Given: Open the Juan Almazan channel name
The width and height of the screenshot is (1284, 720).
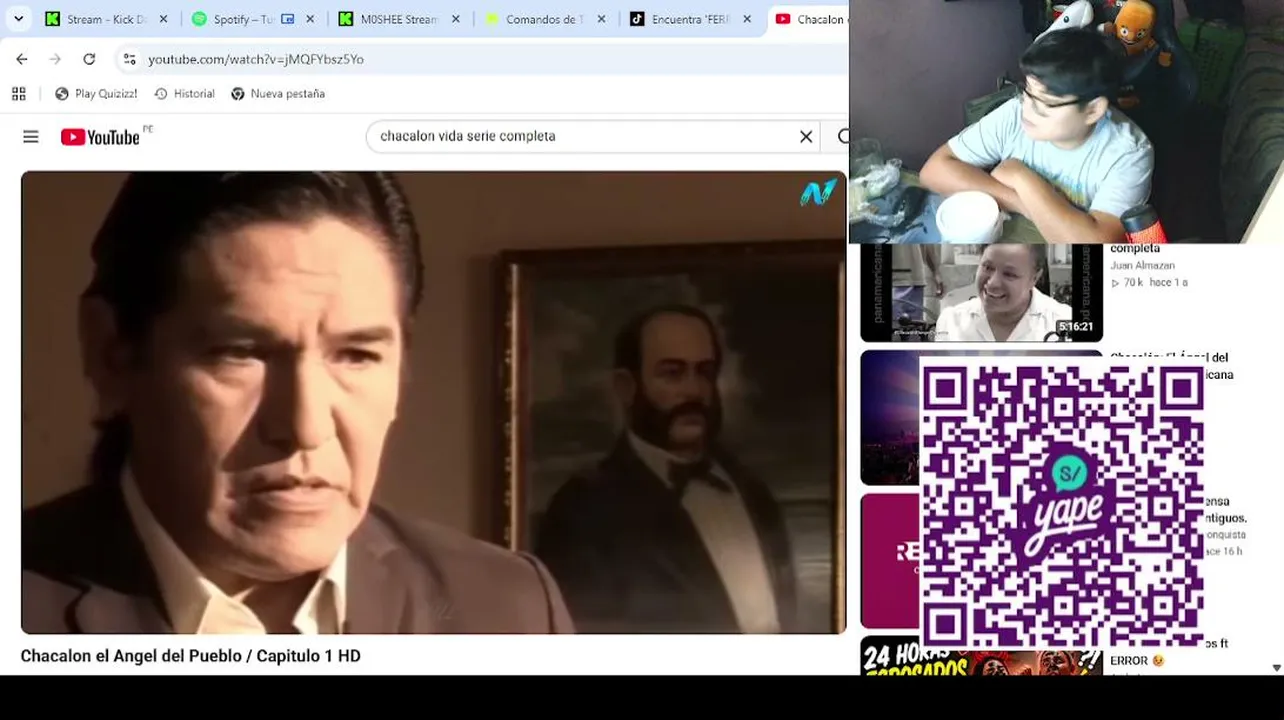Looking at the screenshot, I should 1142,266.
